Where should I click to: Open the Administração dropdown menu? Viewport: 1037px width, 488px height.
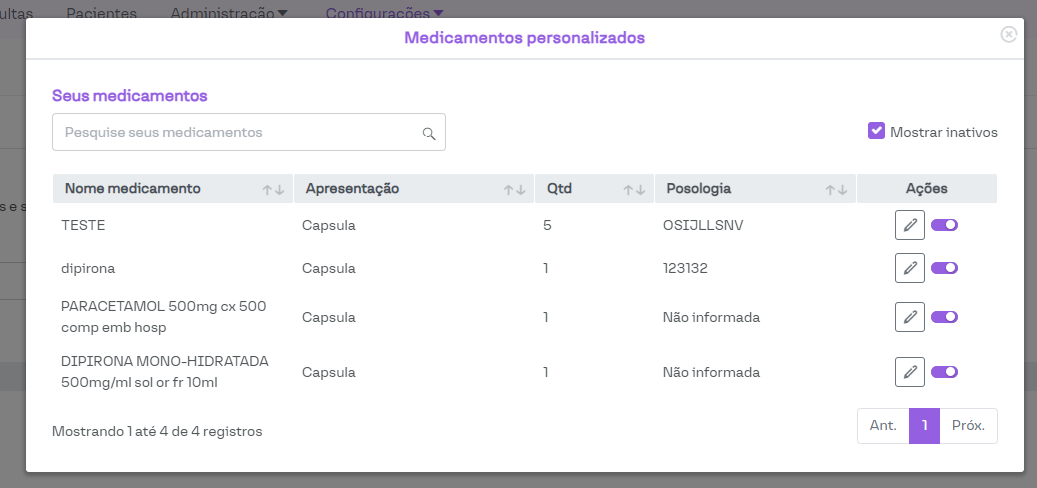click(229, 13)
